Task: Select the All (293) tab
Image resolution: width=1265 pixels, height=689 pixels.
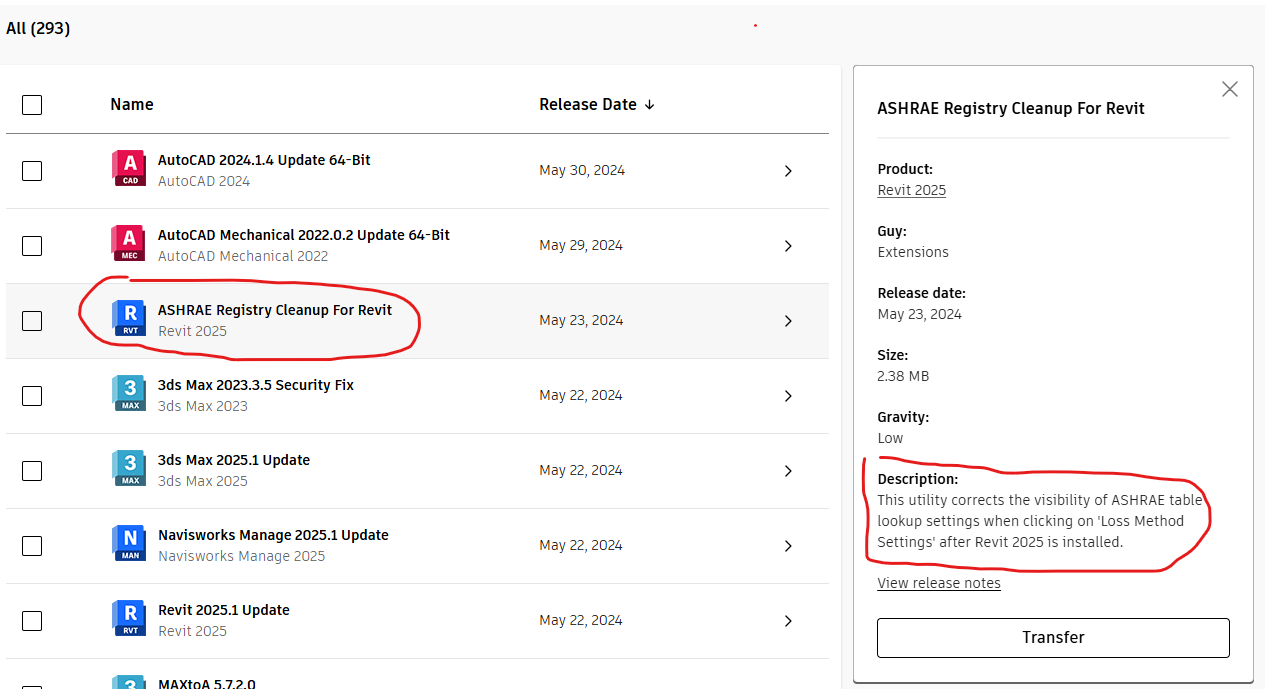Action: click(37, 28)
